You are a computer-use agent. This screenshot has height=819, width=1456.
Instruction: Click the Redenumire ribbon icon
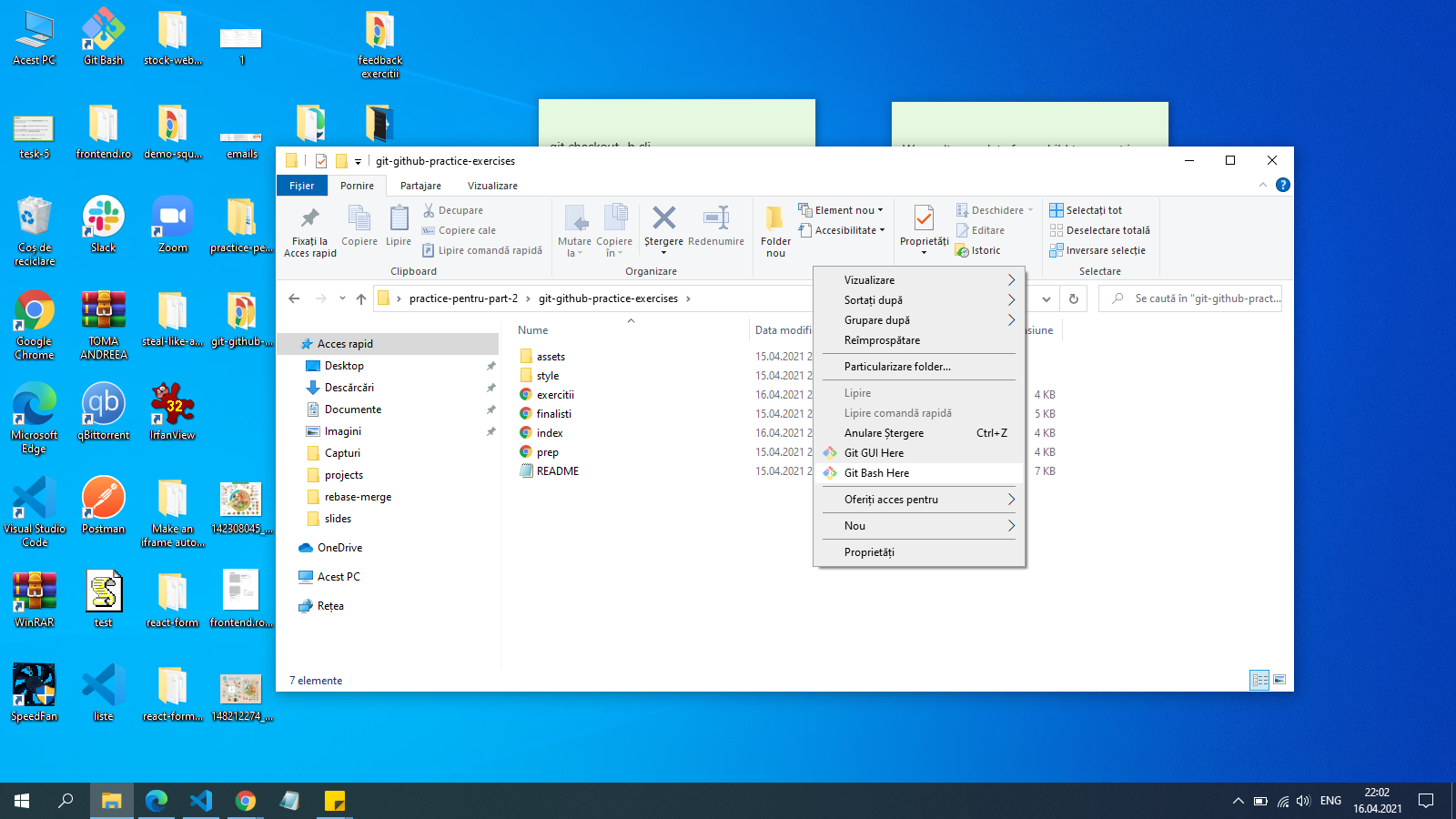click(716, 219)
